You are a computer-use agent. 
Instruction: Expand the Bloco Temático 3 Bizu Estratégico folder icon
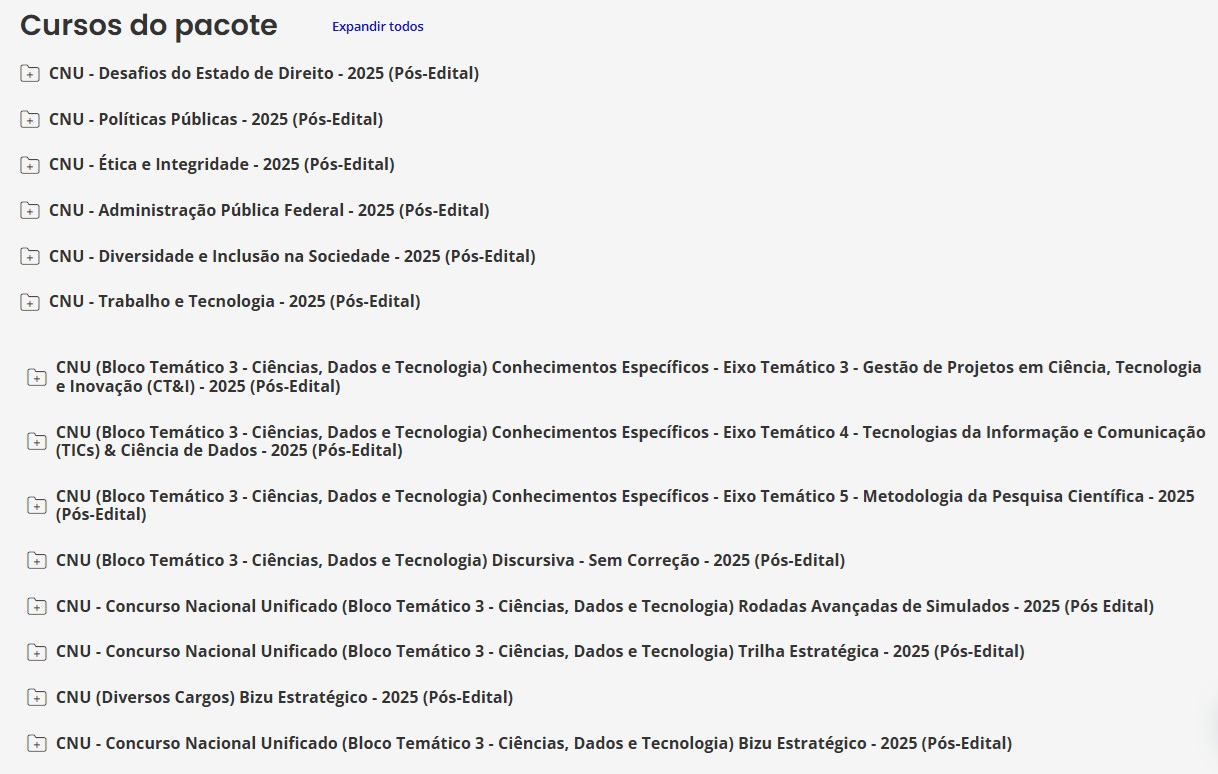coord(37,744)
